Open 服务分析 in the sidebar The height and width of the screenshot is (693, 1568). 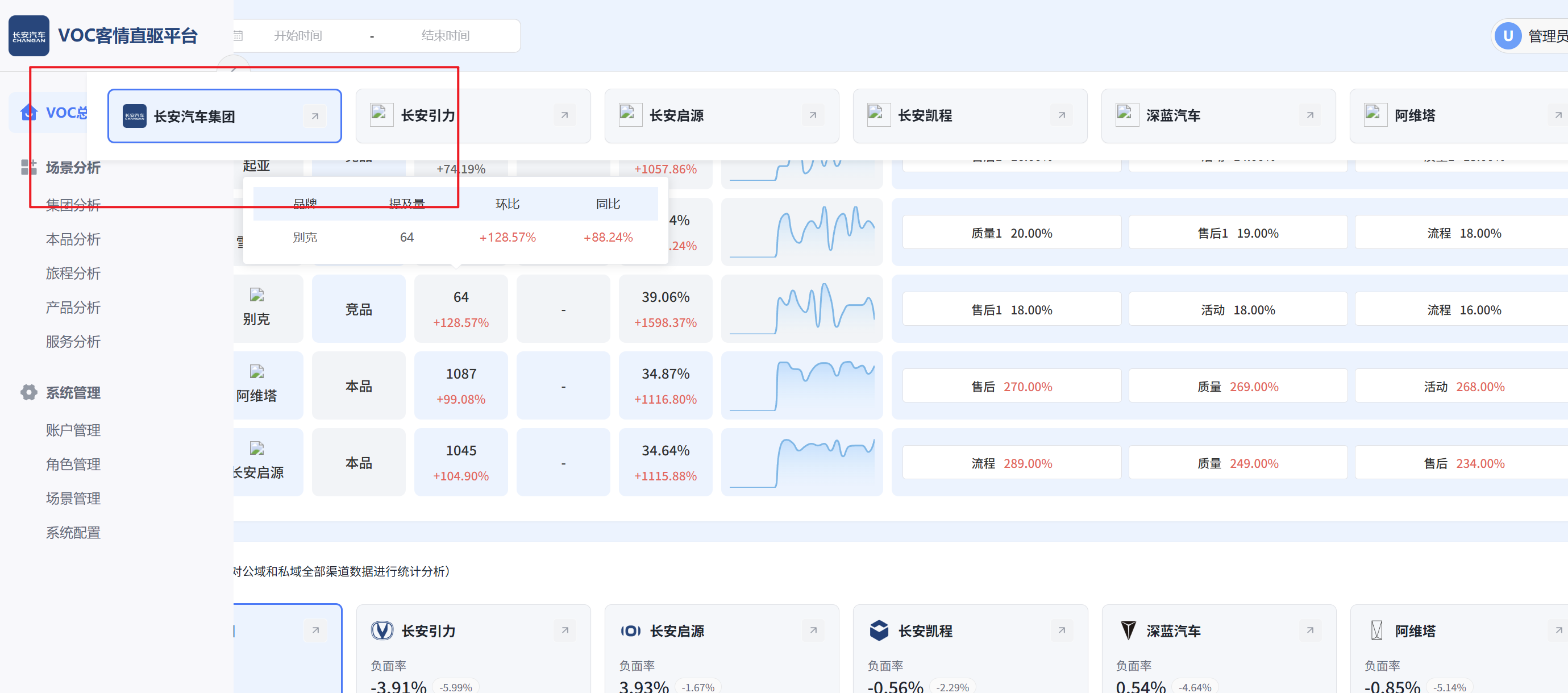(x=73, y=342)
